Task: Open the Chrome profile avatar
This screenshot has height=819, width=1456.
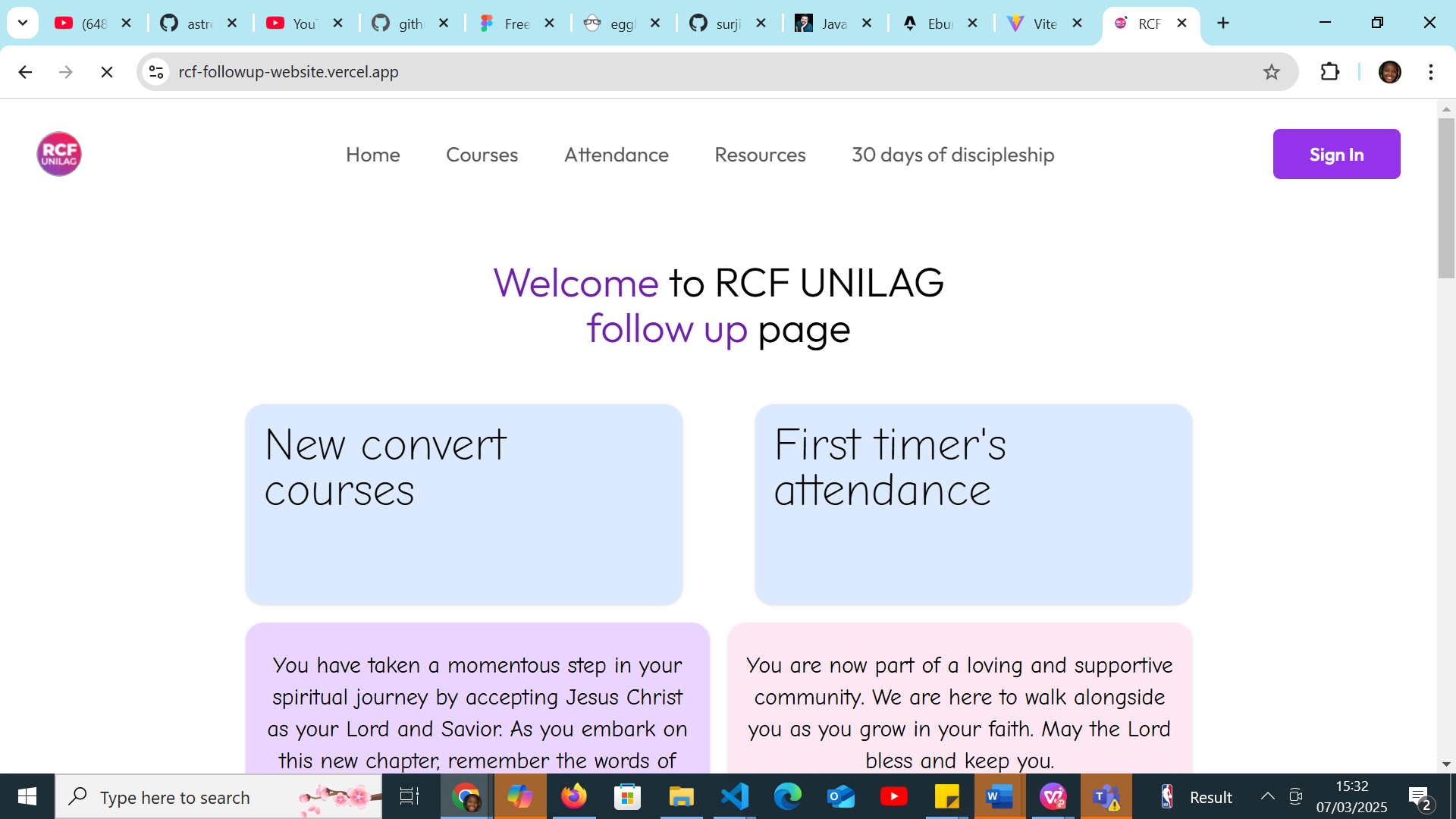Action: click(1389, 72)
